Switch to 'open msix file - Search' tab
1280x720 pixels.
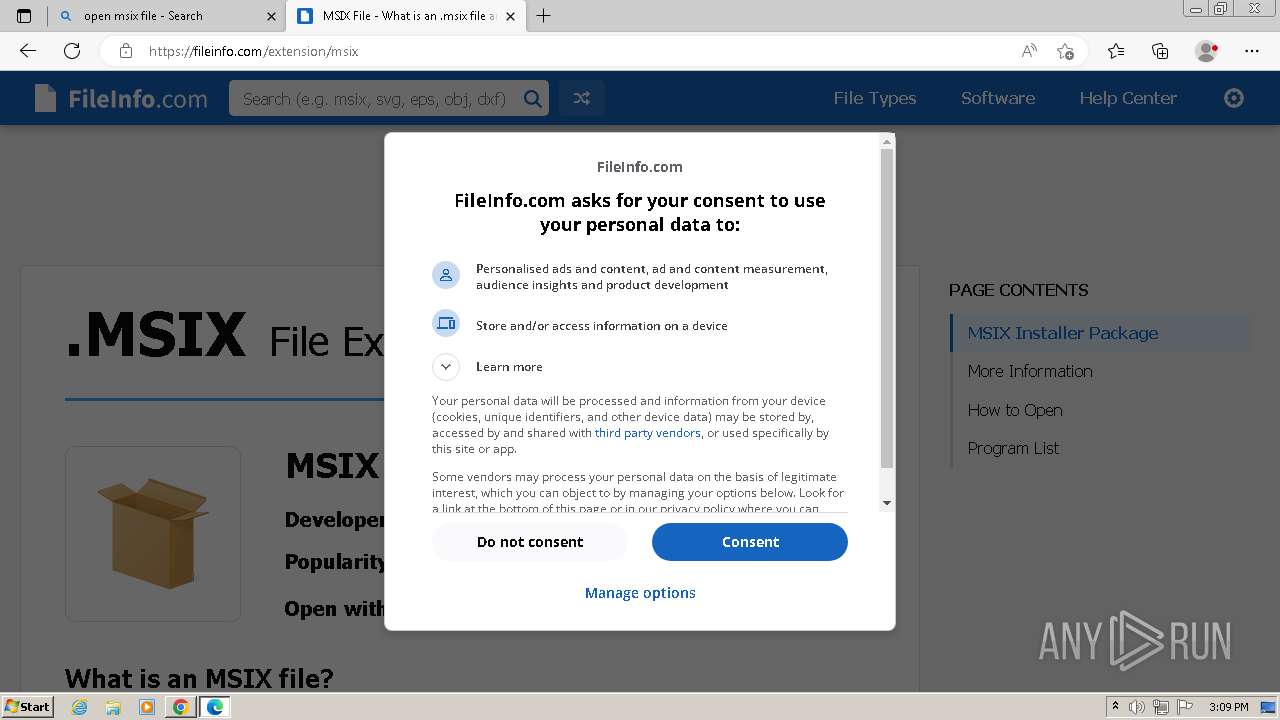[165, 16]
